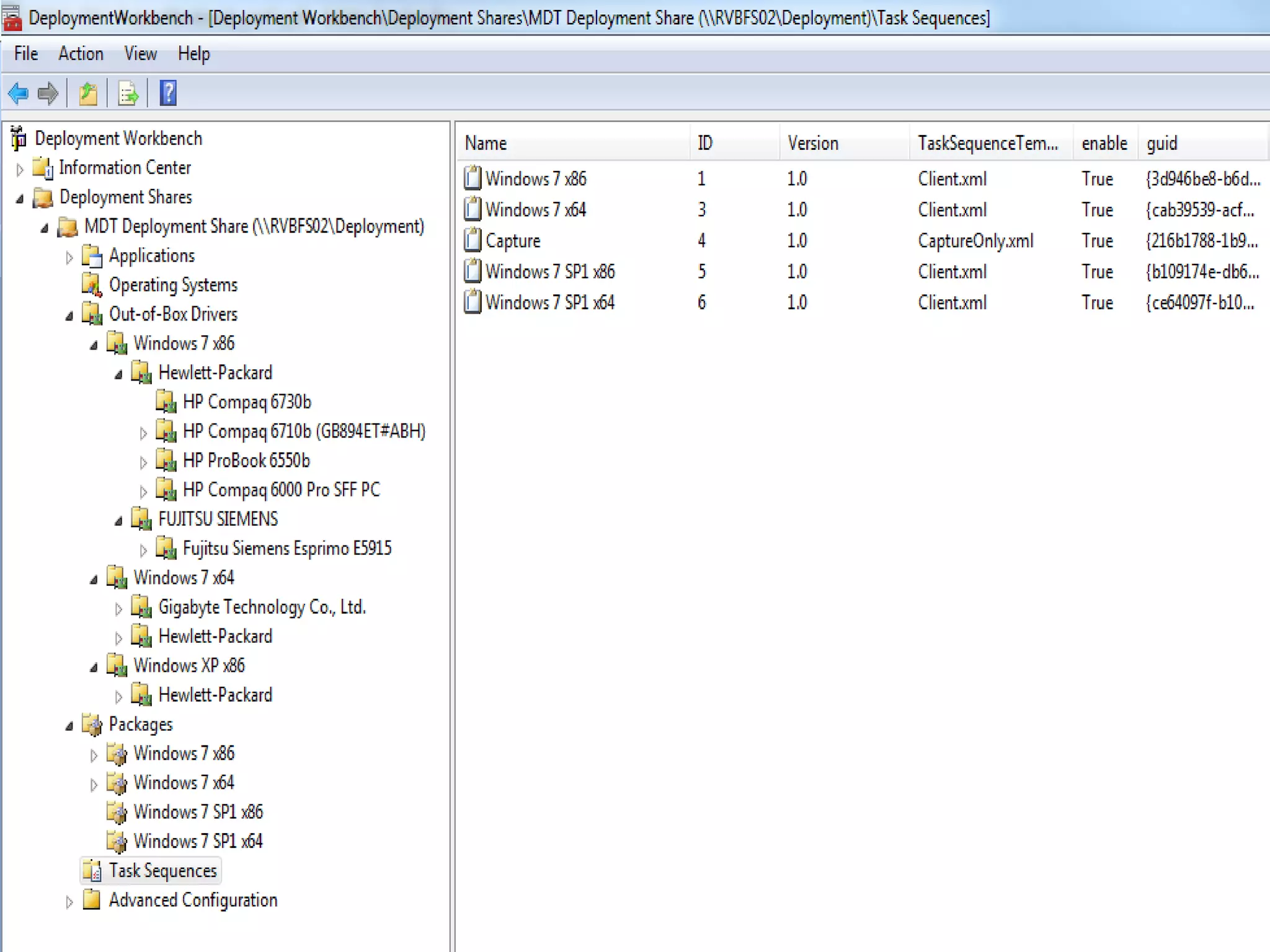The width and height of the screenshot is (1270, 952).
Task: Click the Help question mark toolbar icon
Action: (168, 94)
